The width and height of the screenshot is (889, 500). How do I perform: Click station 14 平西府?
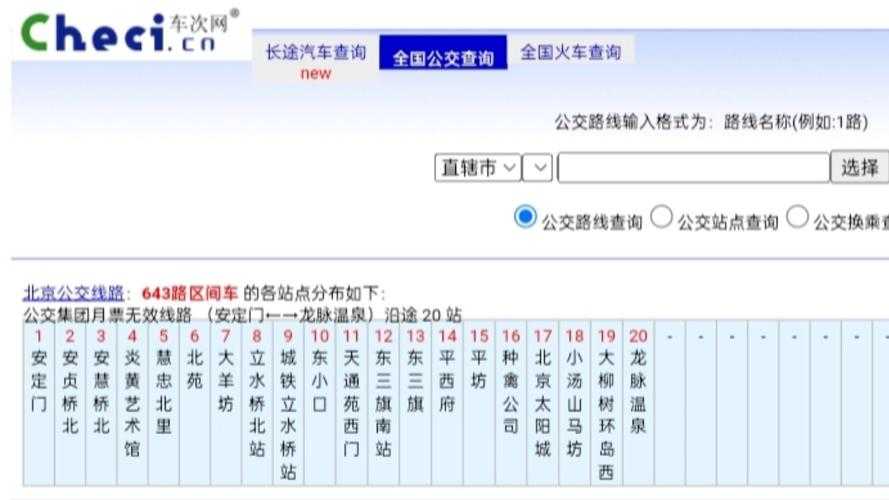[x=447, y=380]
